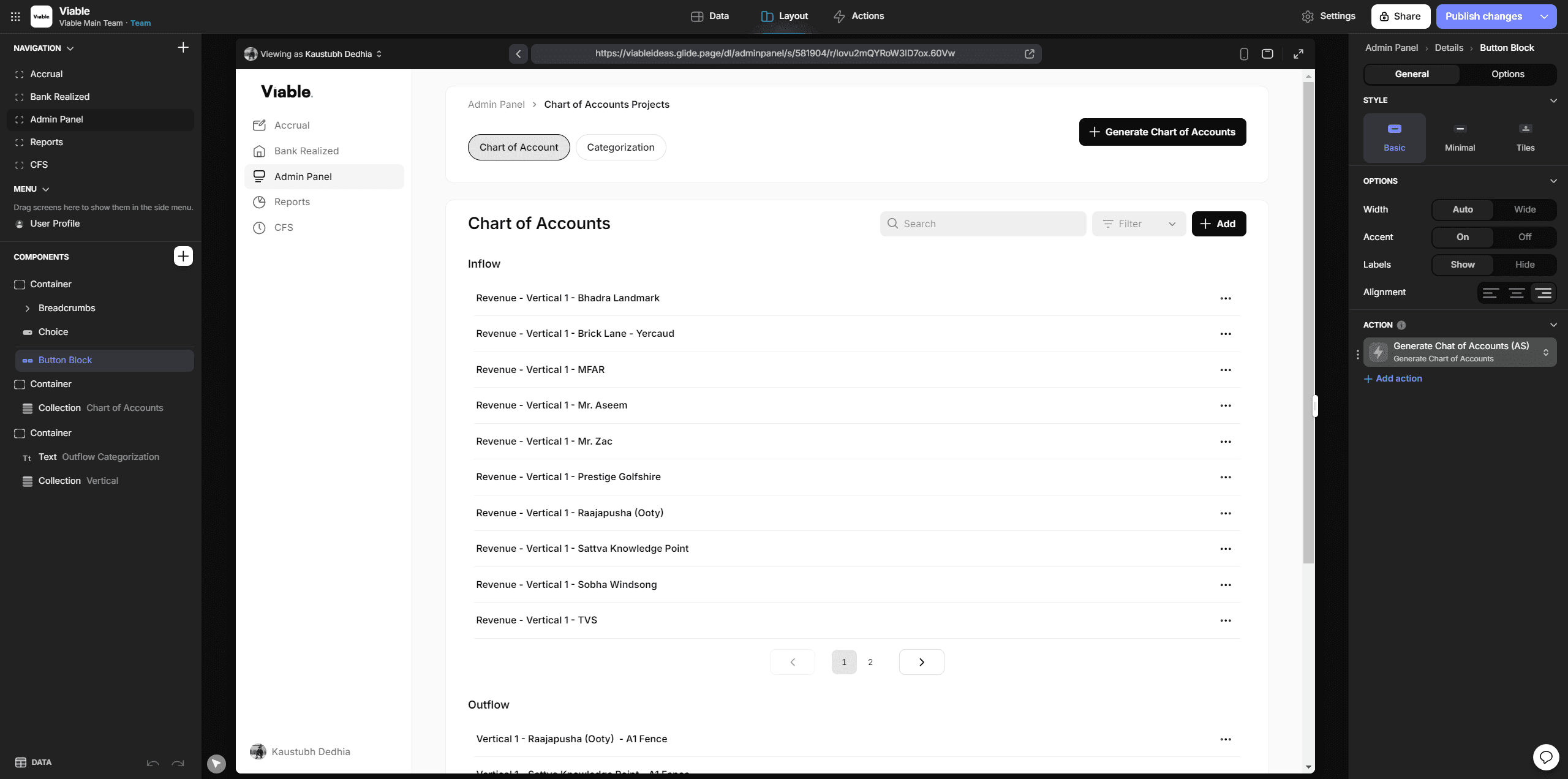The image size is (1568, 779).
Task: Click the Add action link
Action: click(1393, 379)
